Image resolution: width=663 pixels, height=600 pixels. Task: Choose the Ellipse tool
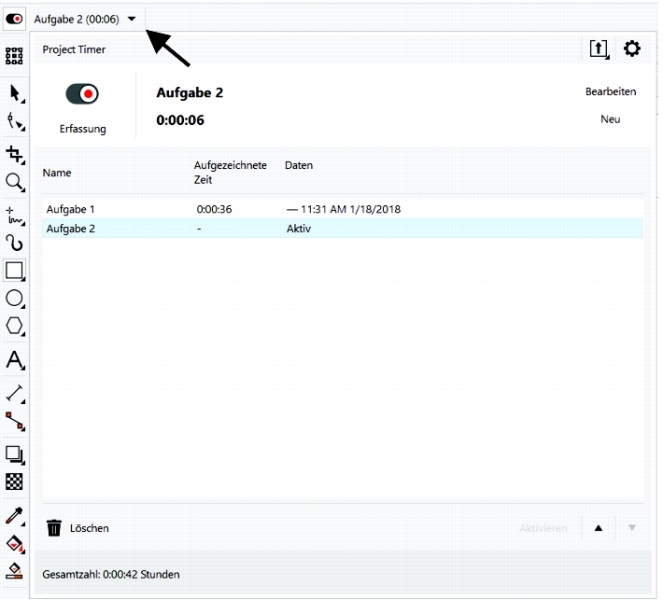tap(14, 299)
